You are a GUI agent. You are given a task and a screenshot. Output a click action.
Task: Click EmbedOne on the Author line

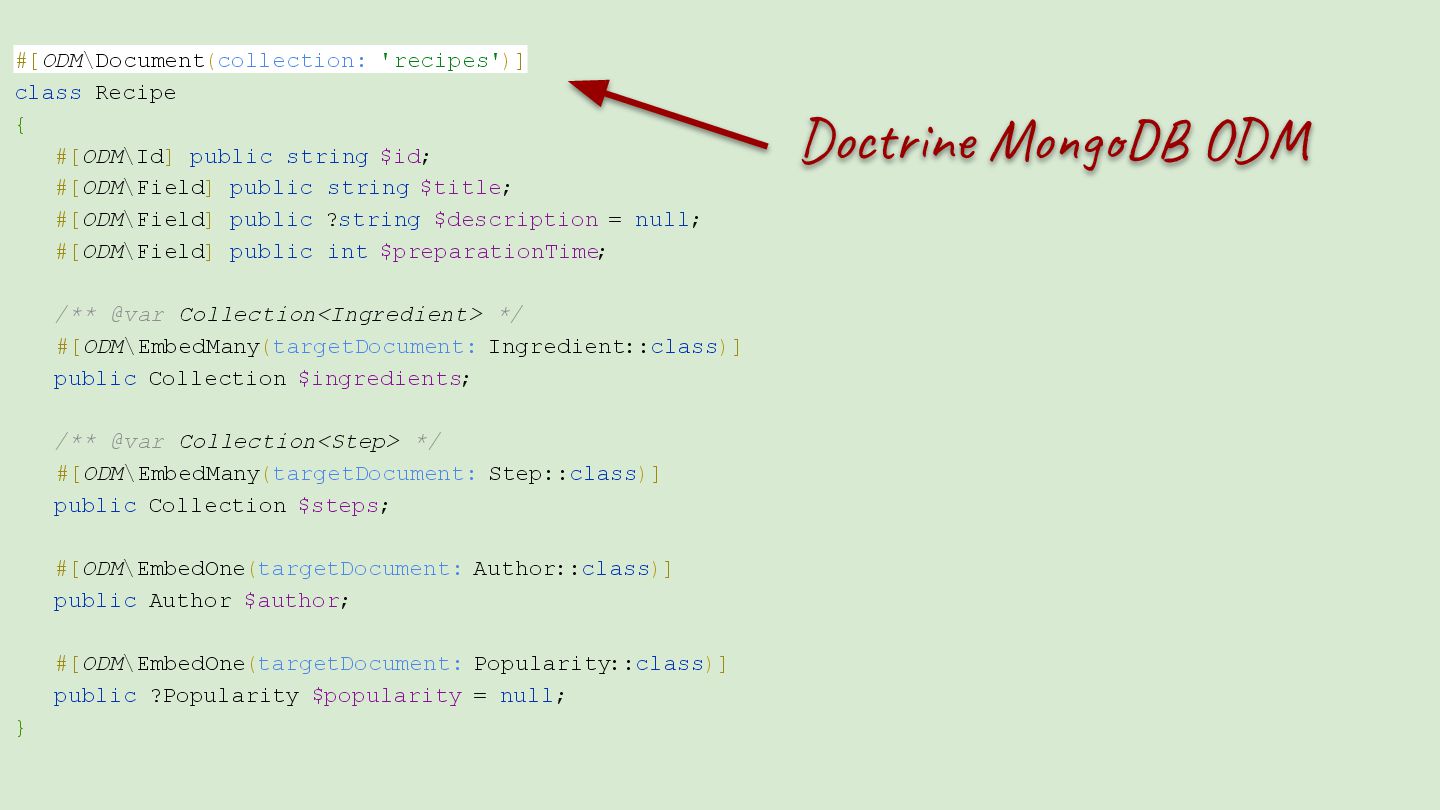pos(191,569)
